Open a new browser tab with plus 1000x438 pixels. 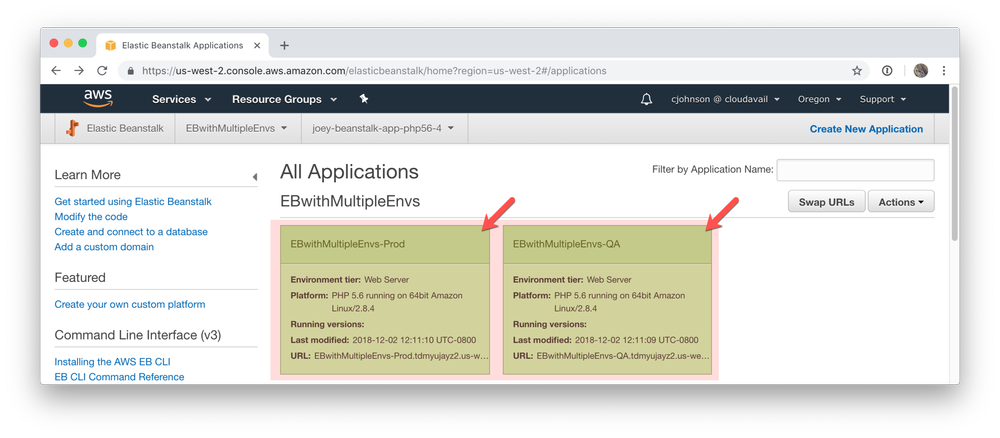[x=284, y=45]
